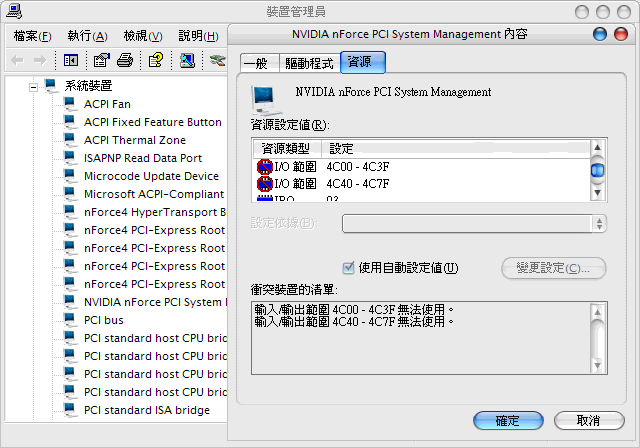Select nForce4 HyperTransport tree item
This screenshot has width=640, height=448.
(x=155, y=212)
